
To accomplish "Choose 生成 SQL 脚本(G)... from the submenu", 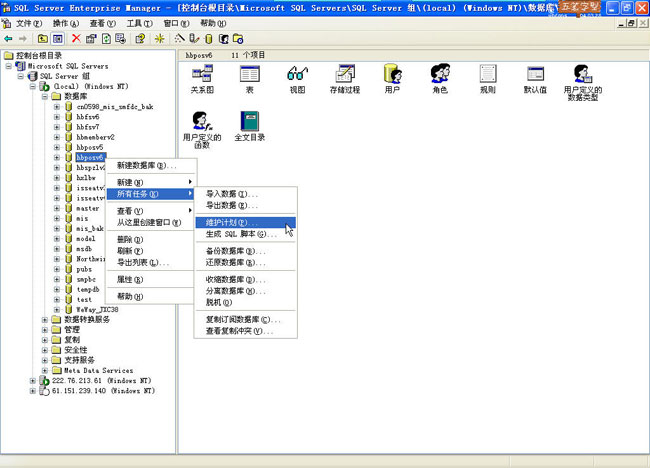I will (x=245, y=234).
